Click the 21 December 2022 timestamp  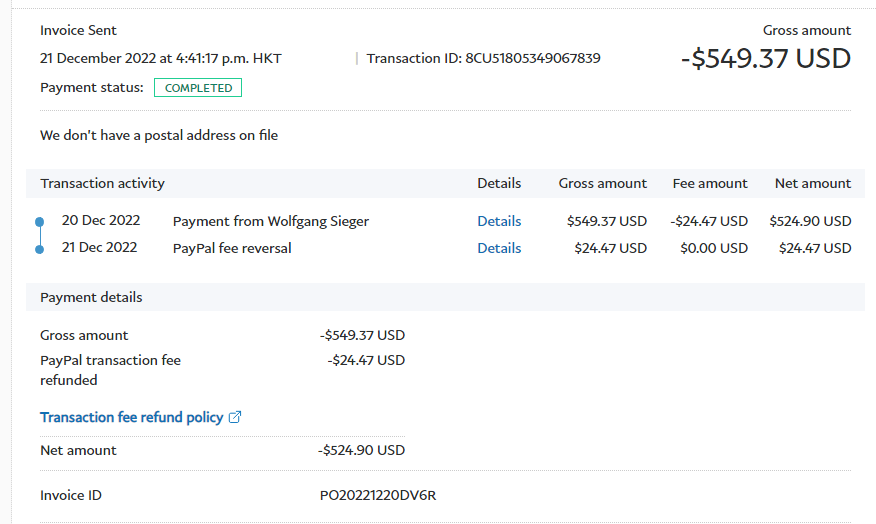click(160, 58)
